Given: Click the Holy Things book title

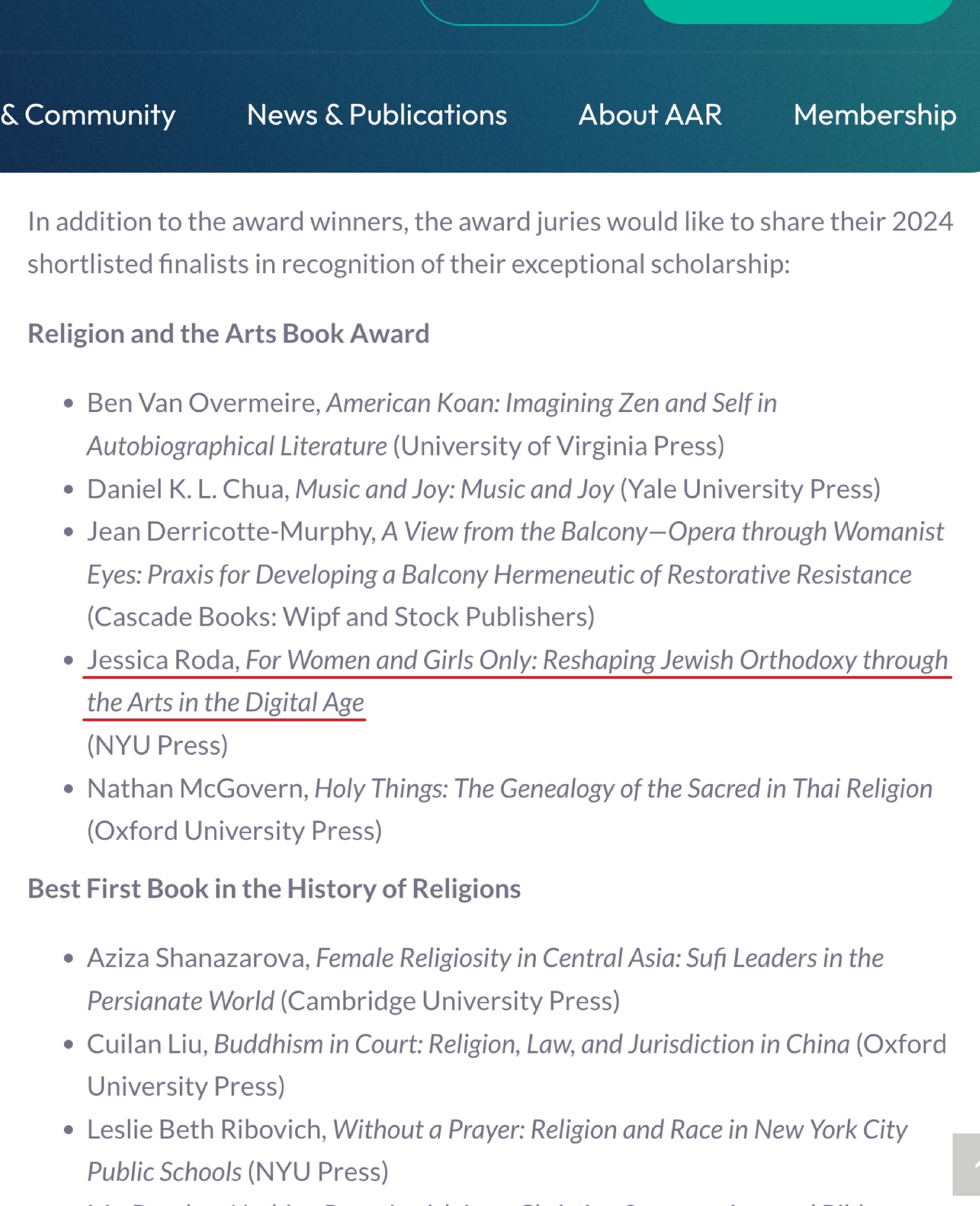Looking at the screenshot, I should point(623,789).
